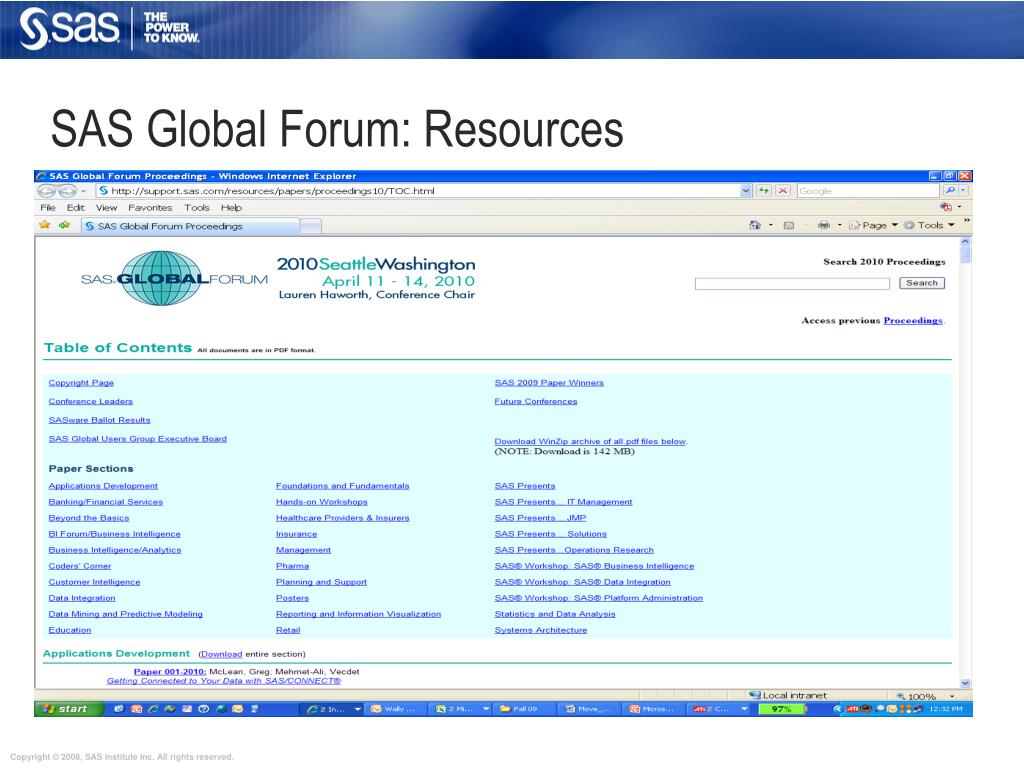The height and width of the screenshot is (768, 1024).
Task: Click the browser Forward arrow button
Action: [67, 191]
